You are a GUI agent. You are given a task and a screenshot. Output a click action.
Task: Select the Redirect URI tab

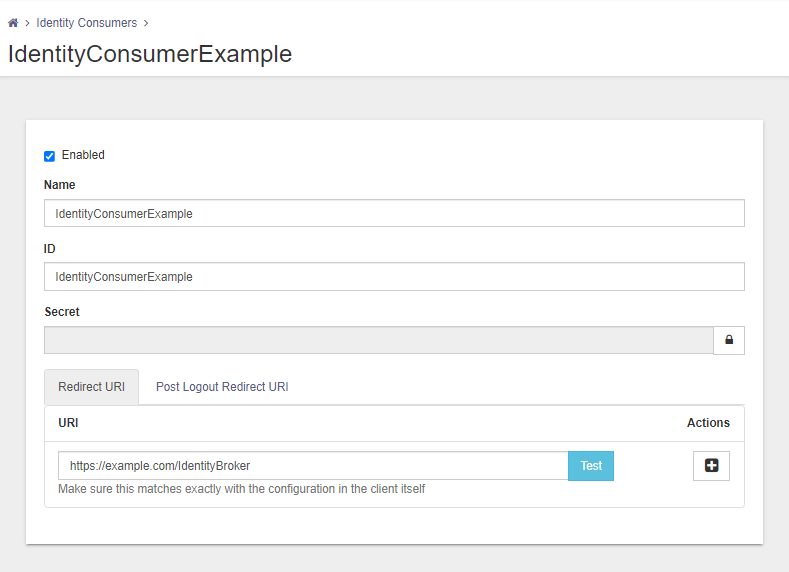pos(91,387)
